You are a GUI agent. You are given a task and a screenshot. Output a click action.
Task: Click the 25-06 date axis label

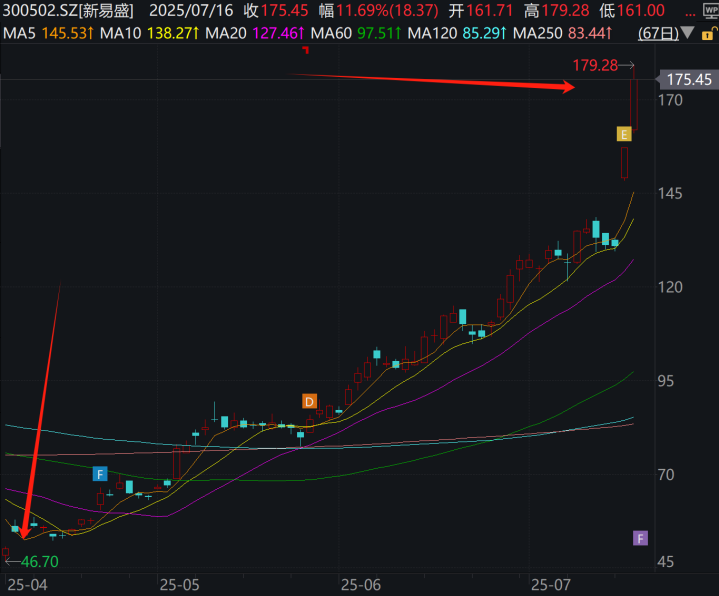[x=361, y=585]
